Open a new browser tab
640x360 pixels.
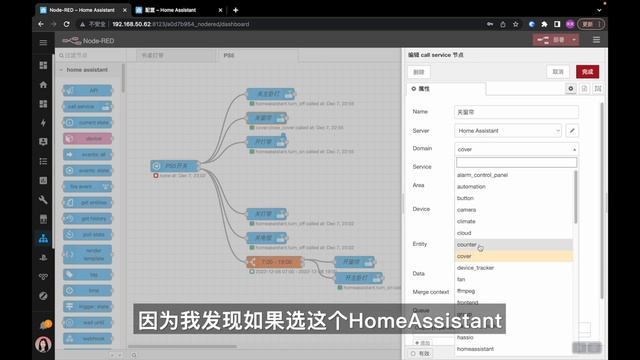point(236,10)
